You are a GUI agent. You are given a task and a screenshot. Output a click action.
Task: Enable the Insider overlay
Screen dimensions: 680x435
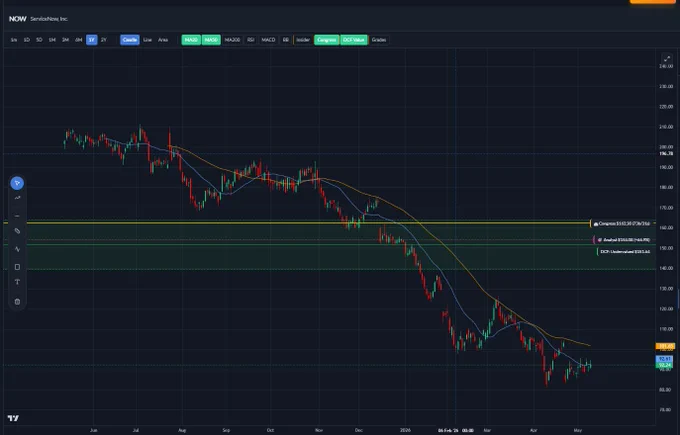tap(303, 40)
